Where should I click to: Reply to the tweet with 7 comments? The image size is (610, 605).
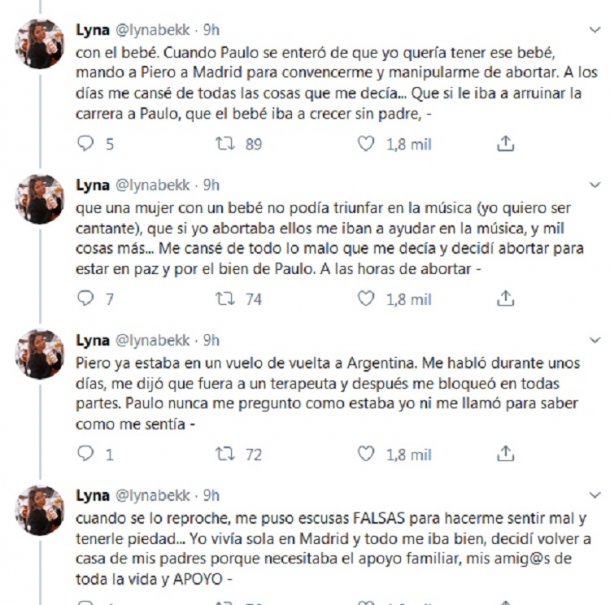click(x=86, y=298)
